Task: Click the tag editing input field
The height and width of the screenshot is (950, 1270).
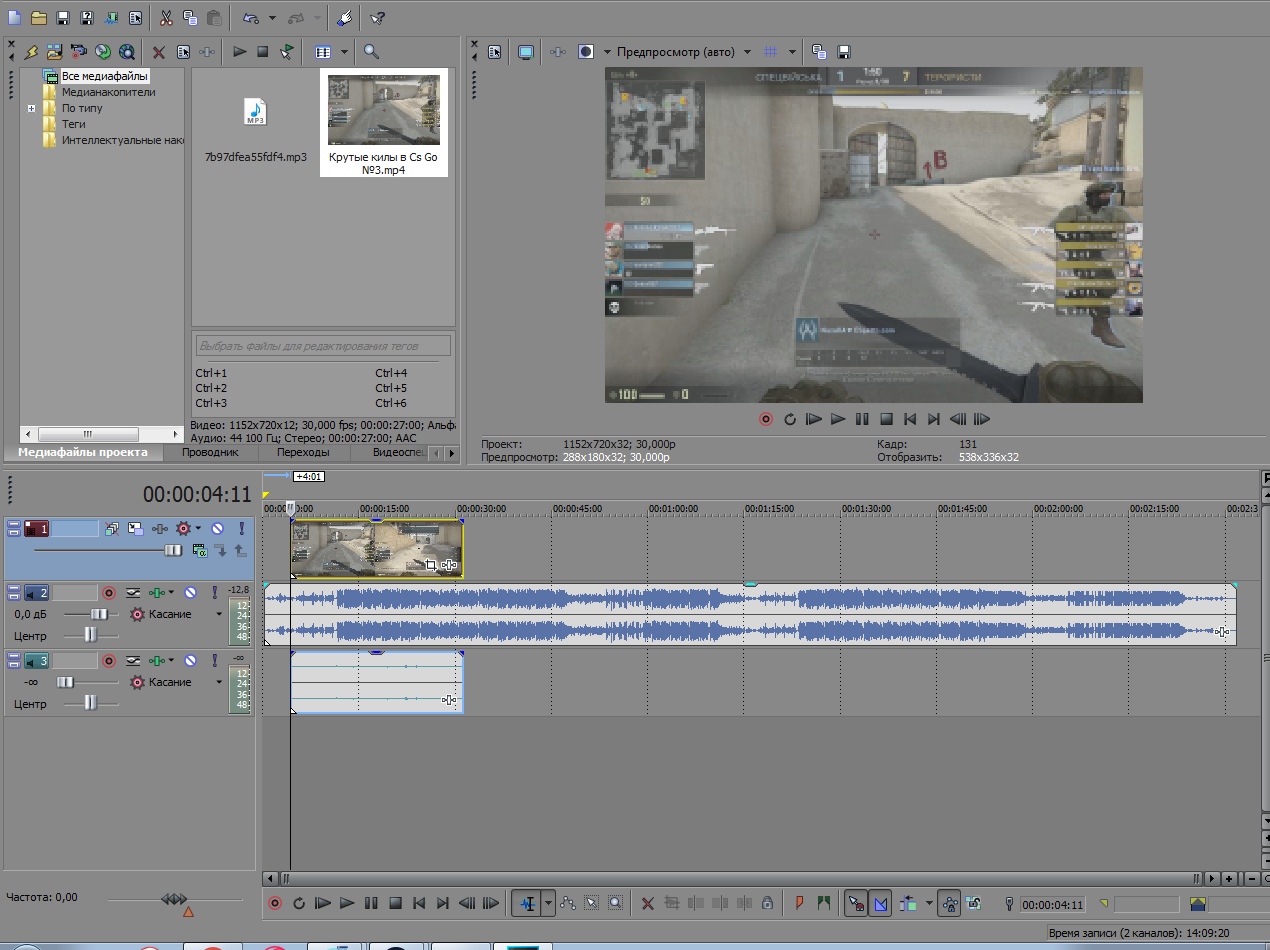Action: [323, 346]
